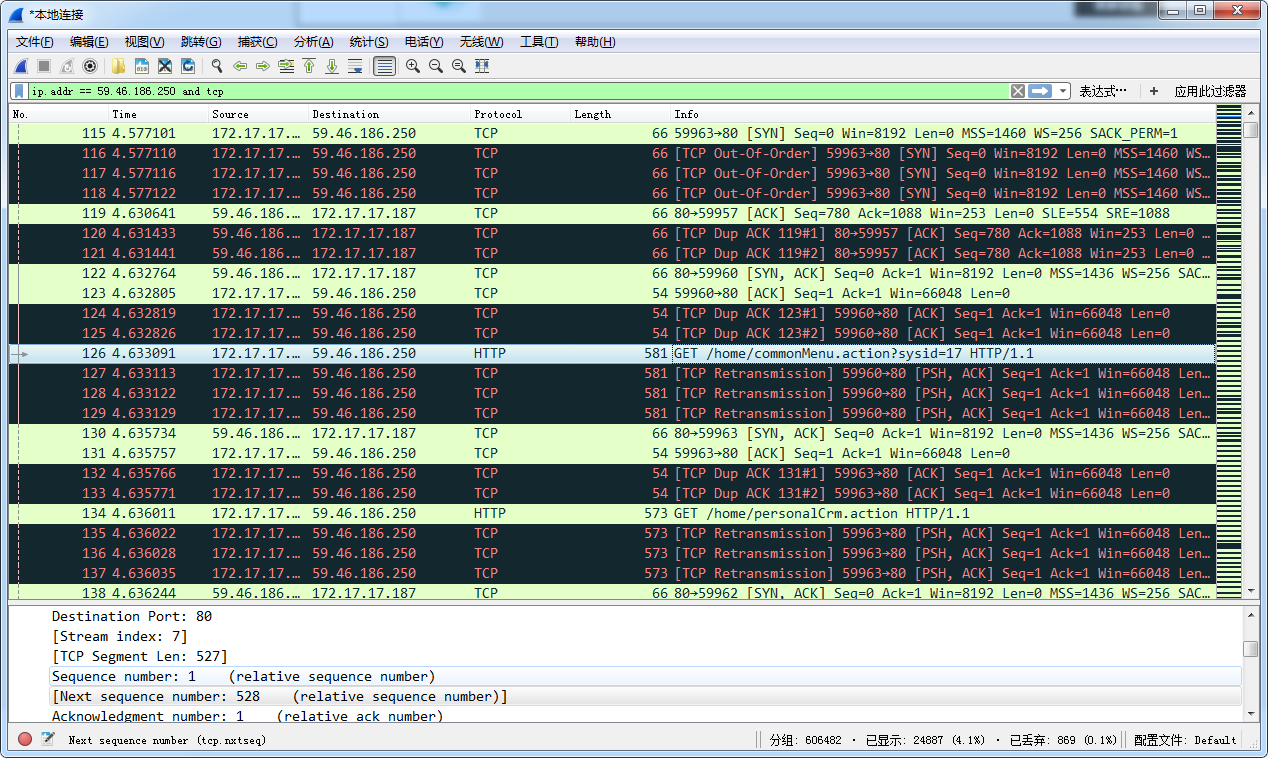Jump to the first packet

[x=309, y=66]
